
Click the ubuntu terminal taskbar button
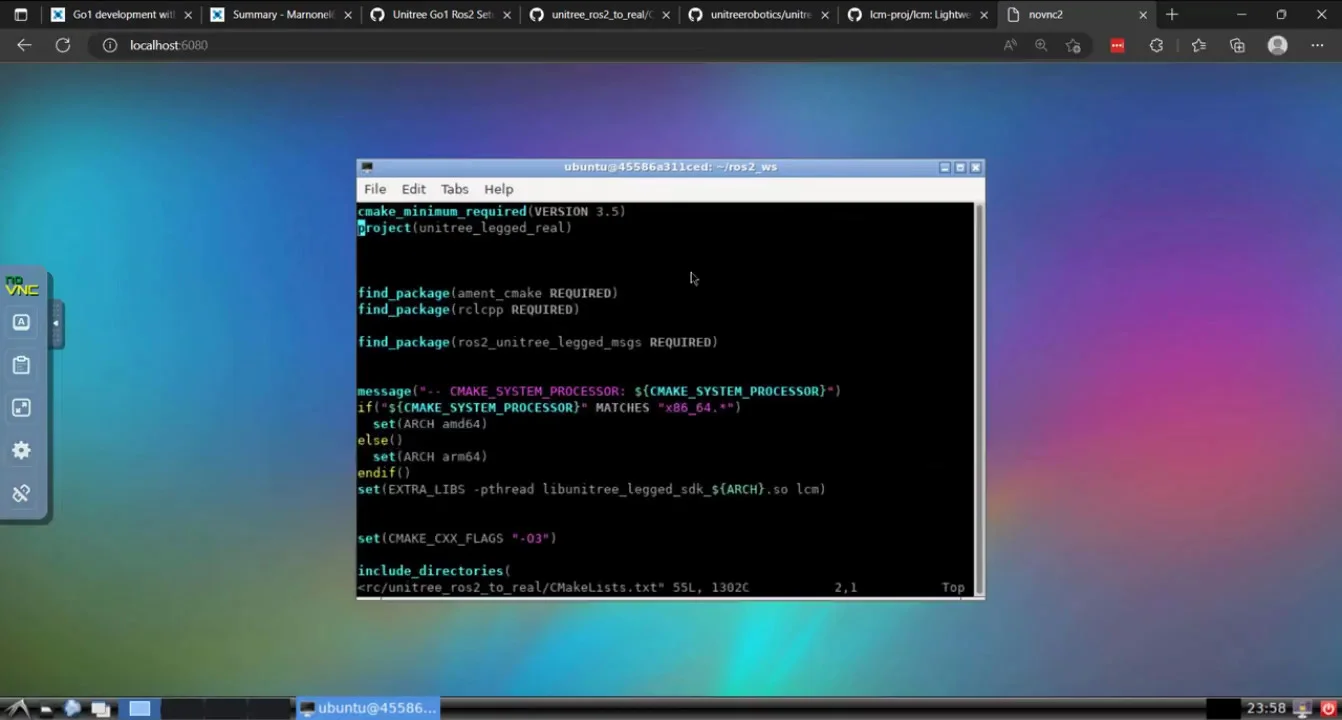coord(368,708)
